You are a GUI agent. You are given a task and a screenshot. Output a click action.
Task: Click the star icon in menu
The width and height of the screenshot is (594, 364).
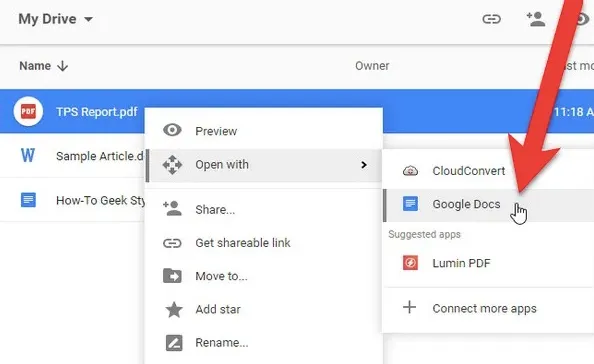tap(174, 310)
